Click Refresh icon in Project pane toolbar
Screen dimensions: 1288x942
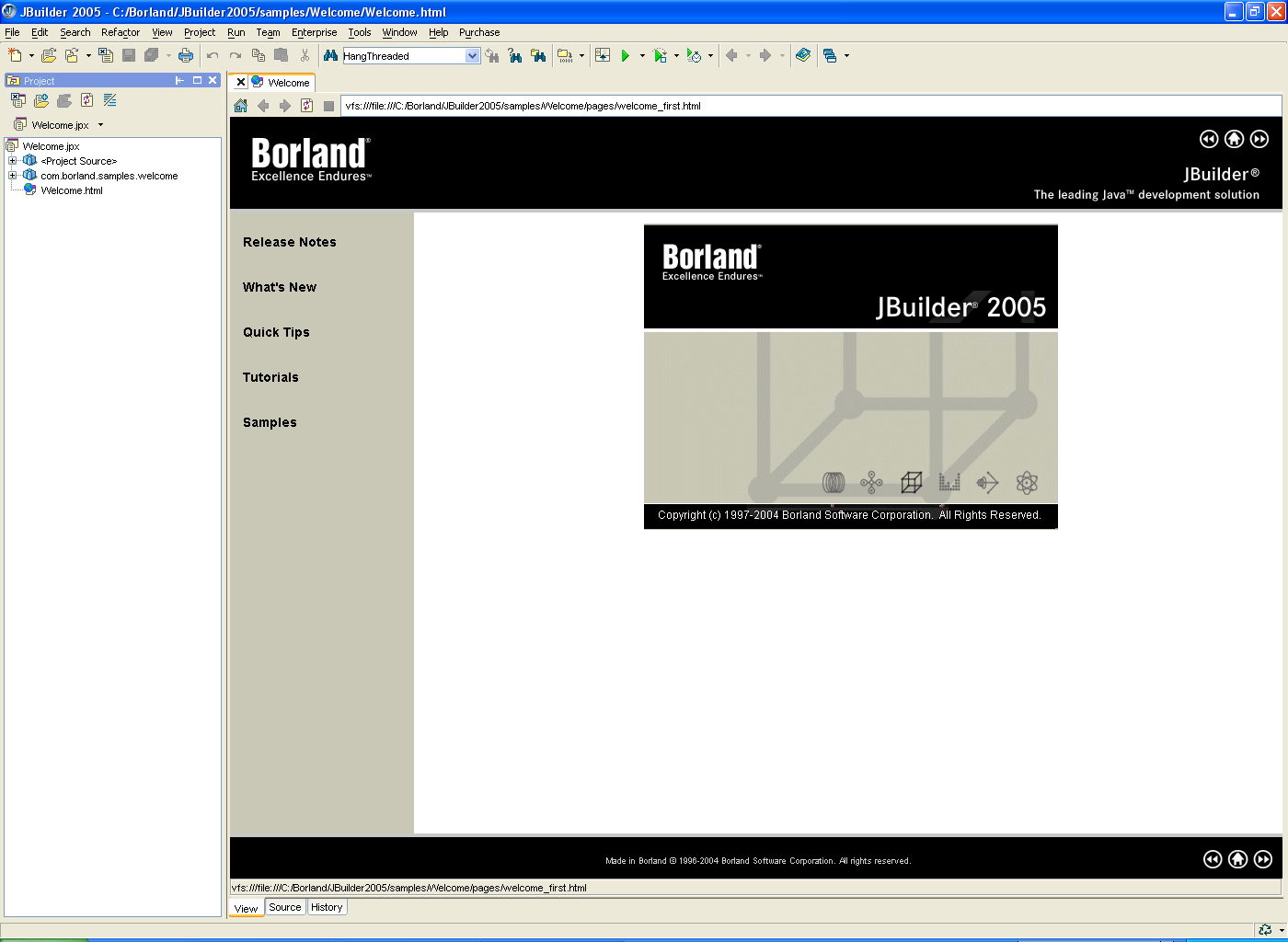(x=87, y=100)
